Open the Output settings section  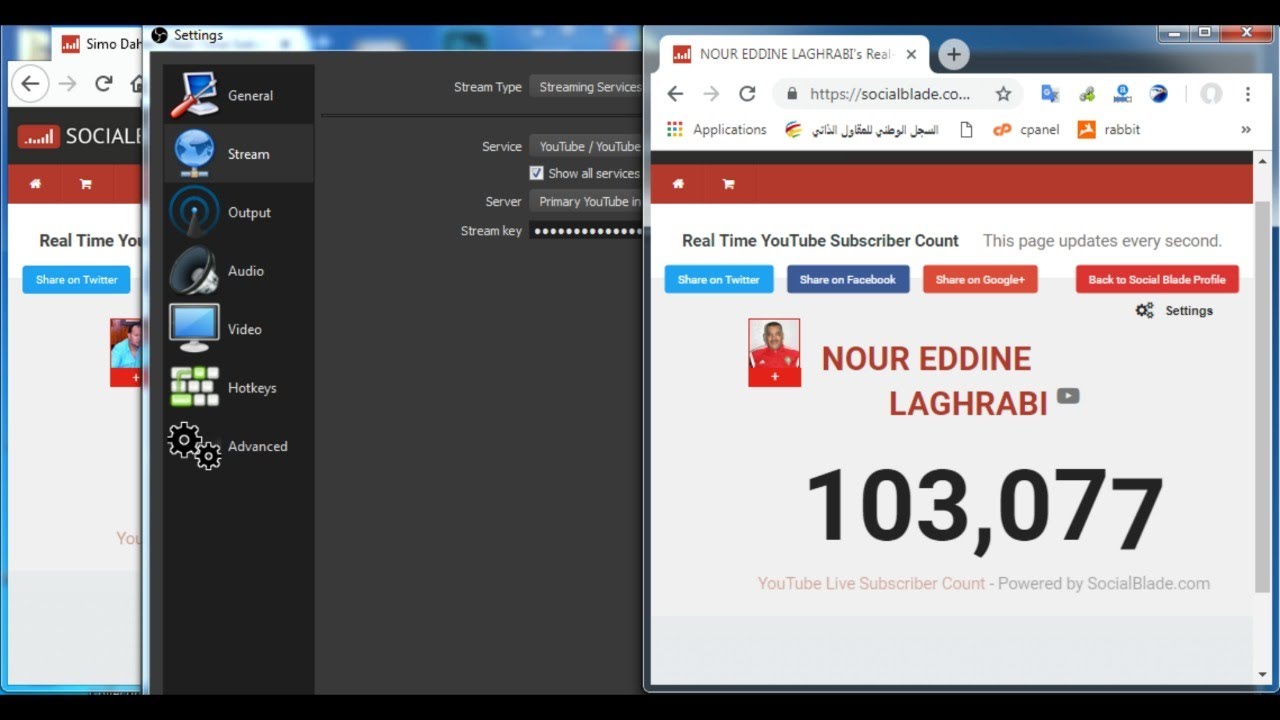pos(238,212)
